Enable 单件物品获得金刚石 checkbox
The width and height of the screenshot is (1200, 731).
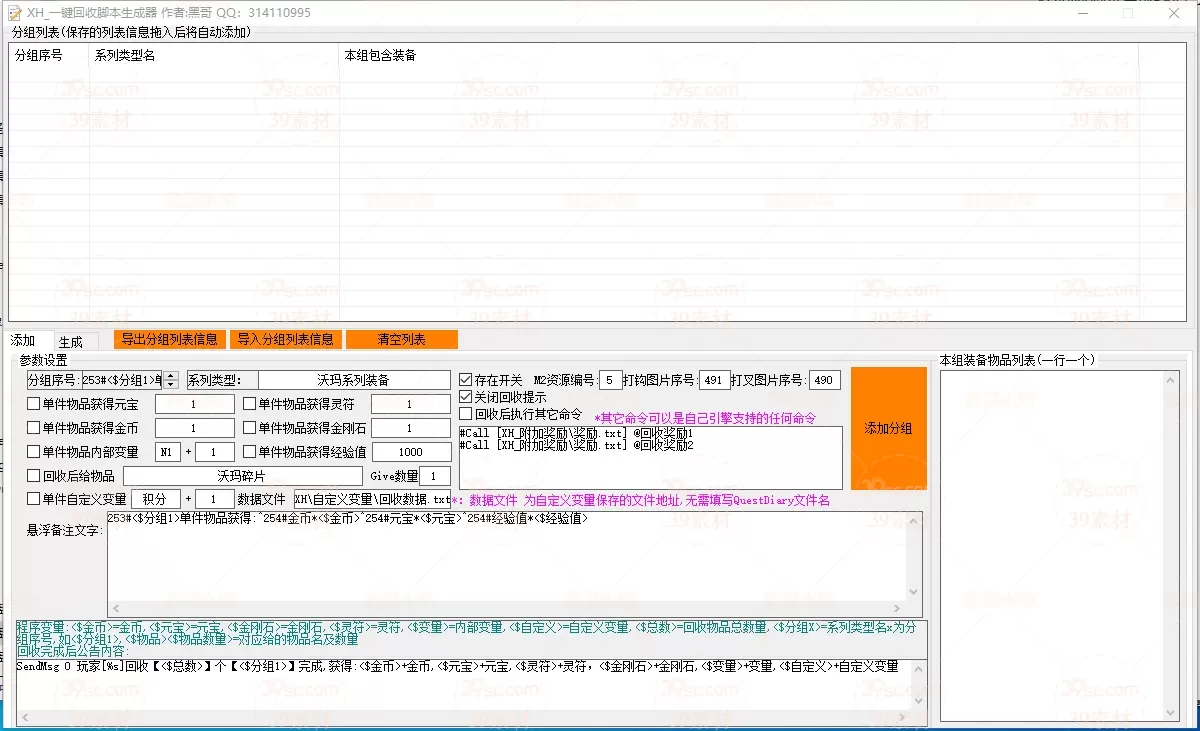(x=250, y=428)
